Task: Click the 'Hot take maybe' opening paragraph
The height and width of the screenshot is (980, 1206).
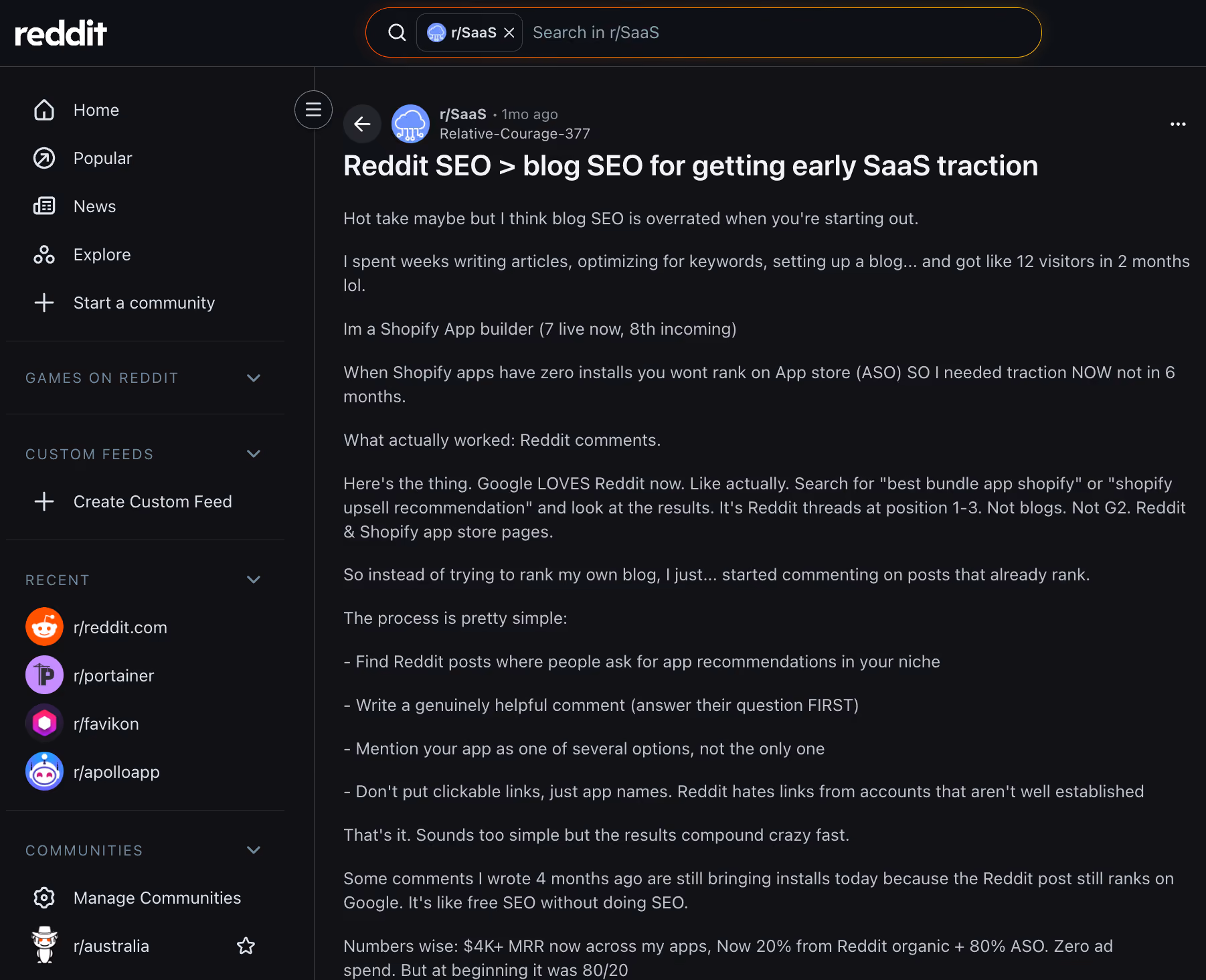Action: (x=631, y=218)
